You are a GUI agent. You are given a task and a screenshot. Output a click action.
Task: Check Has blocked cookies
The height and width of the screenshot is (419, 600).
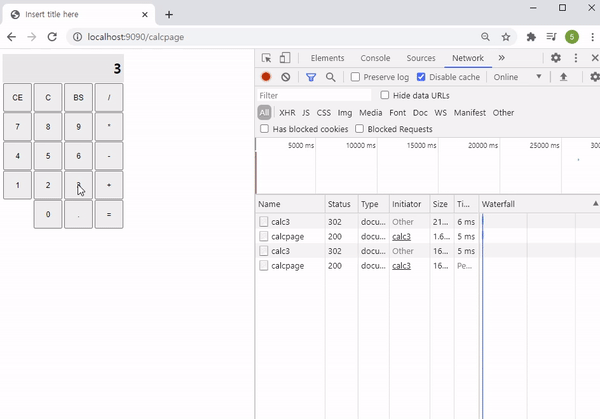[x=264, y=129]
